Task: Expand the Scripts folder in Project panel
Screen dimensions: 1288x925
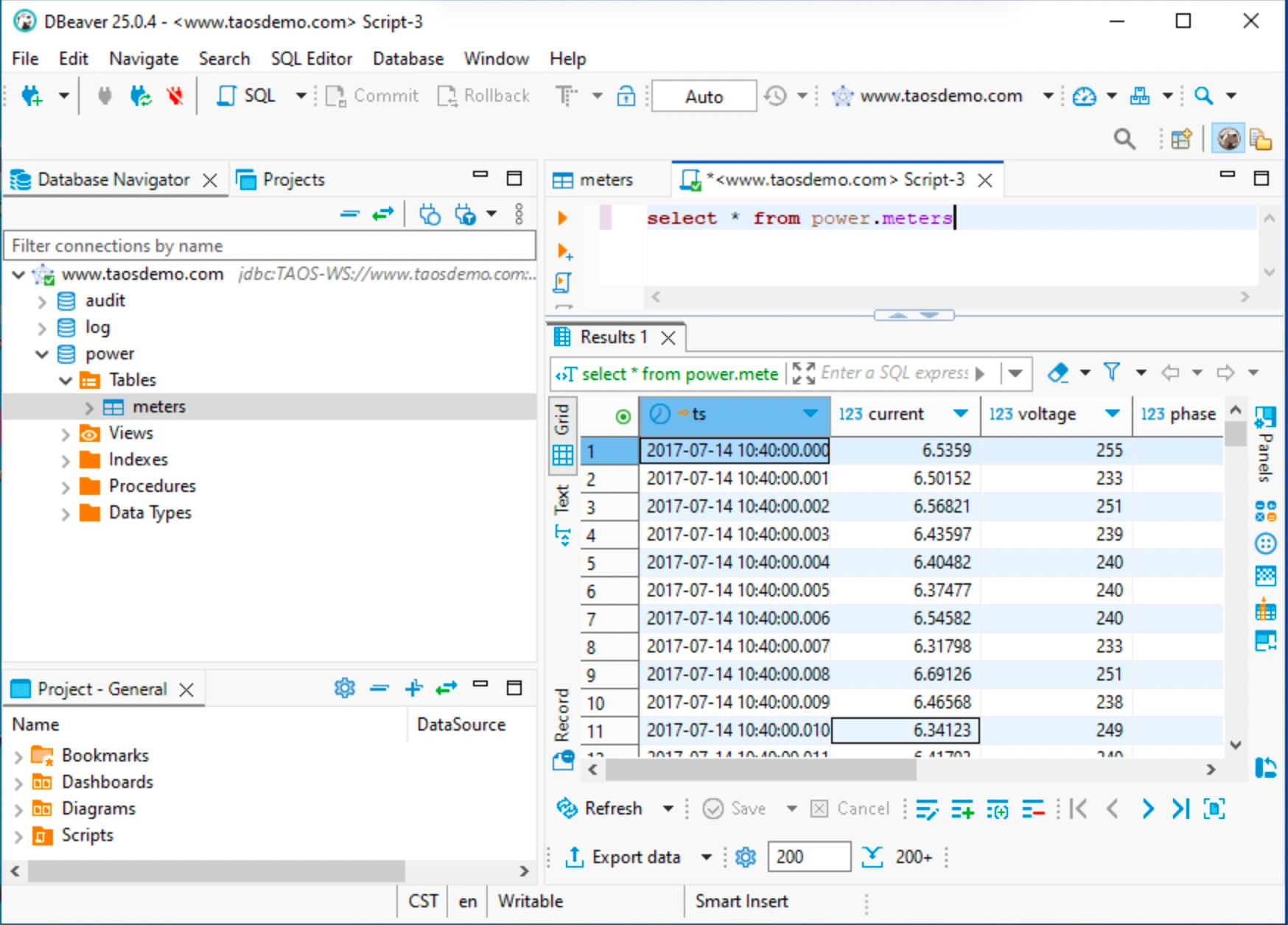Action: 18,836
